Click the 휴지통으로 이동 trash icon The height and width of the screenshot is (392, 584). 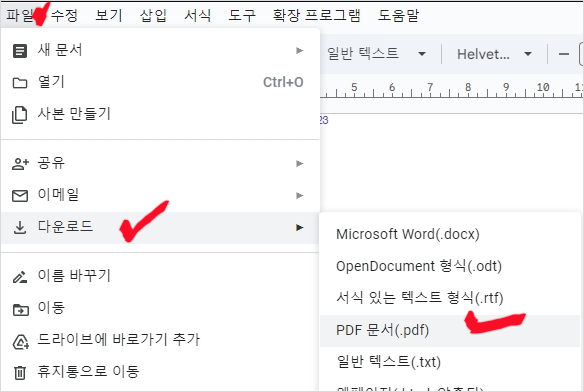pyautogui.click(x=20, y=373)
